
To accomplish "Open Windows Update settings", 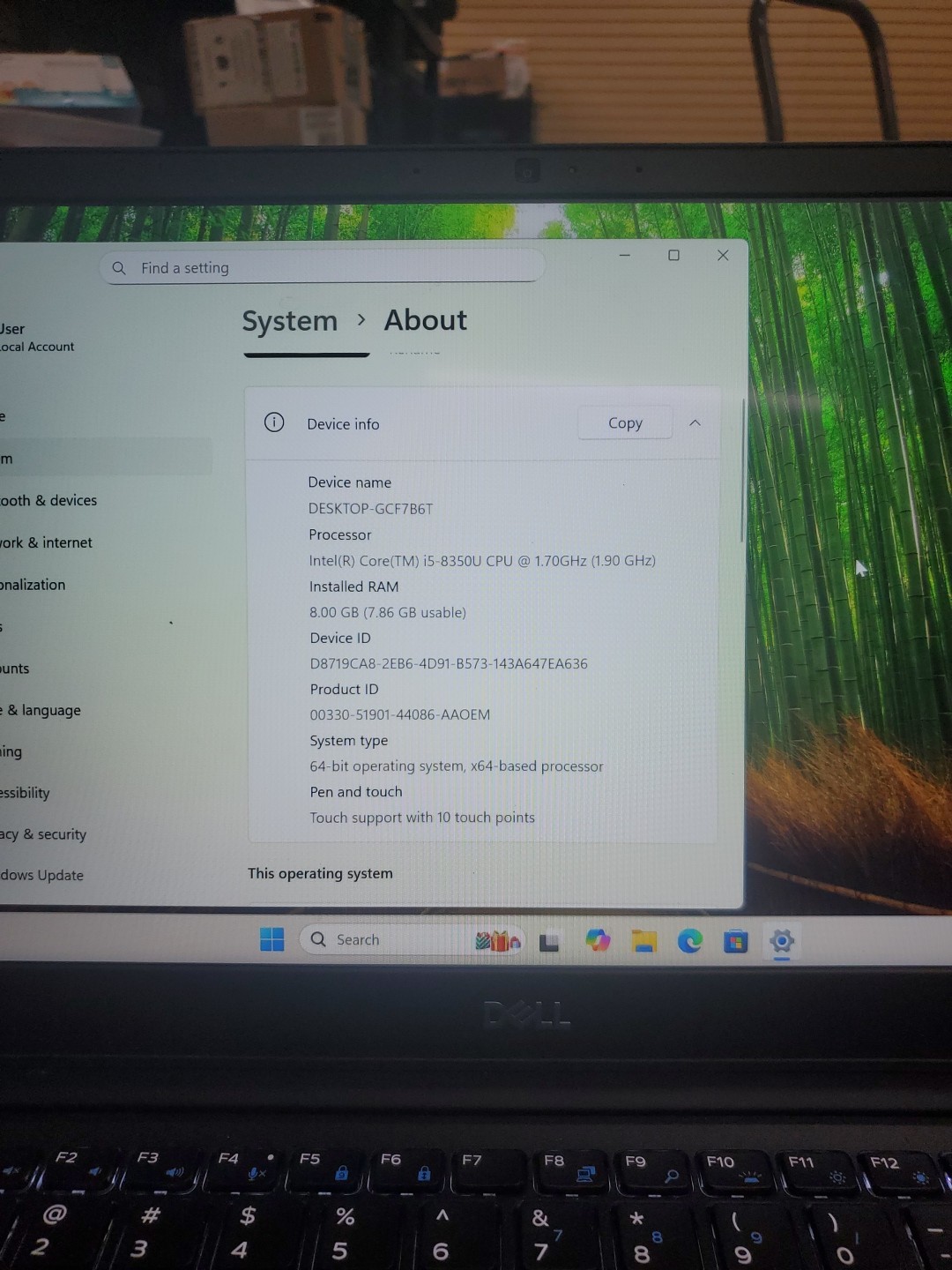I will click(x=42, y=875).
